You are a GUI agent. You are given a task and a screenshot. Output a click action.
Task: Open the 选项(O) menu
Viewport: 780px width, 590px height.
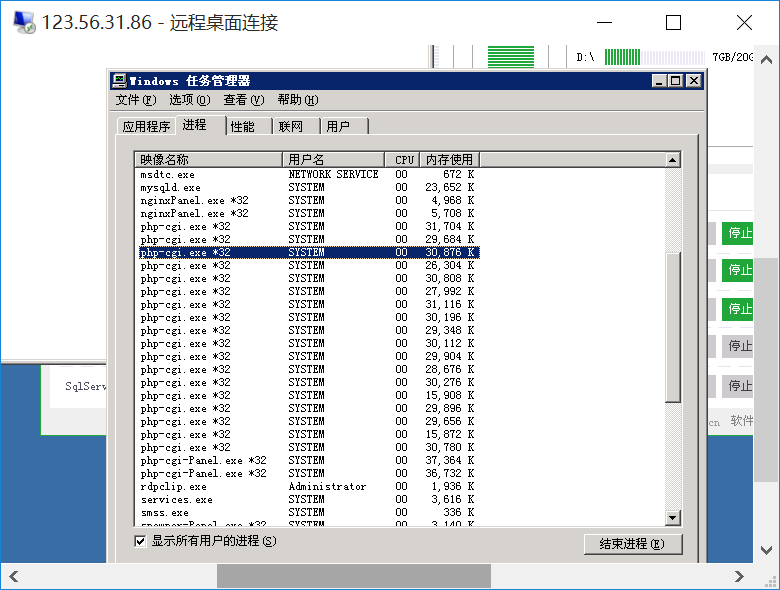pos(190,100)
